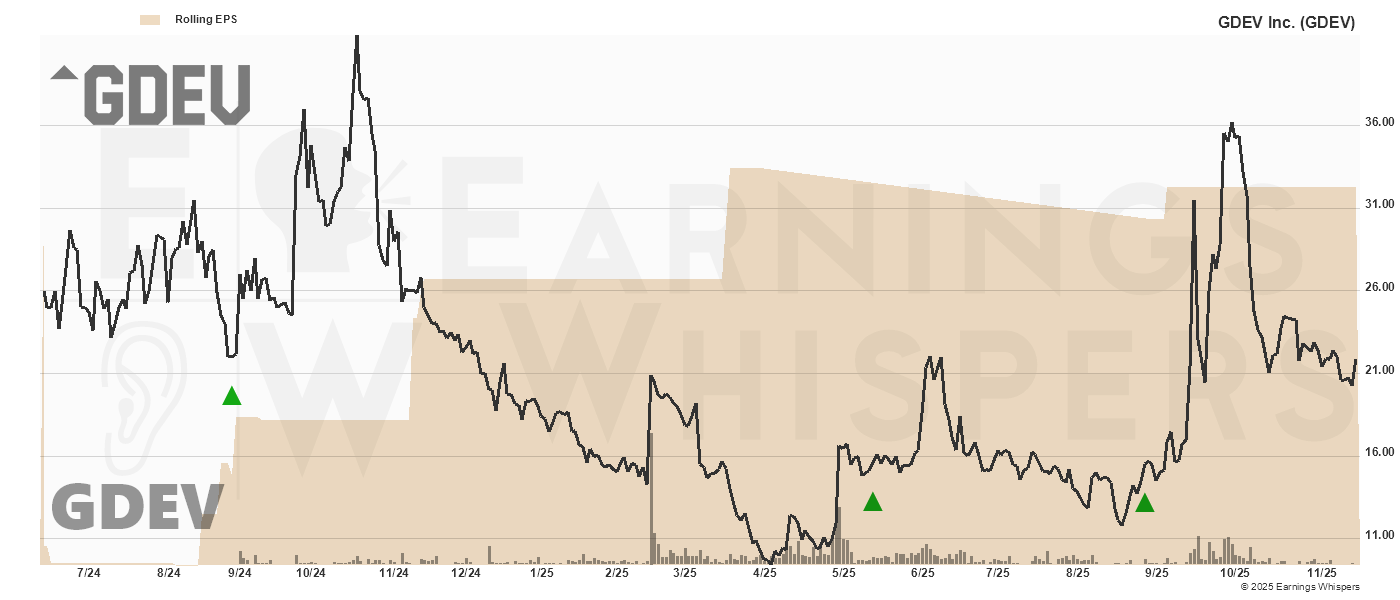Click the 4/25 date axis label
Viewport: 1400px width, 600px height.
[764, 573]
